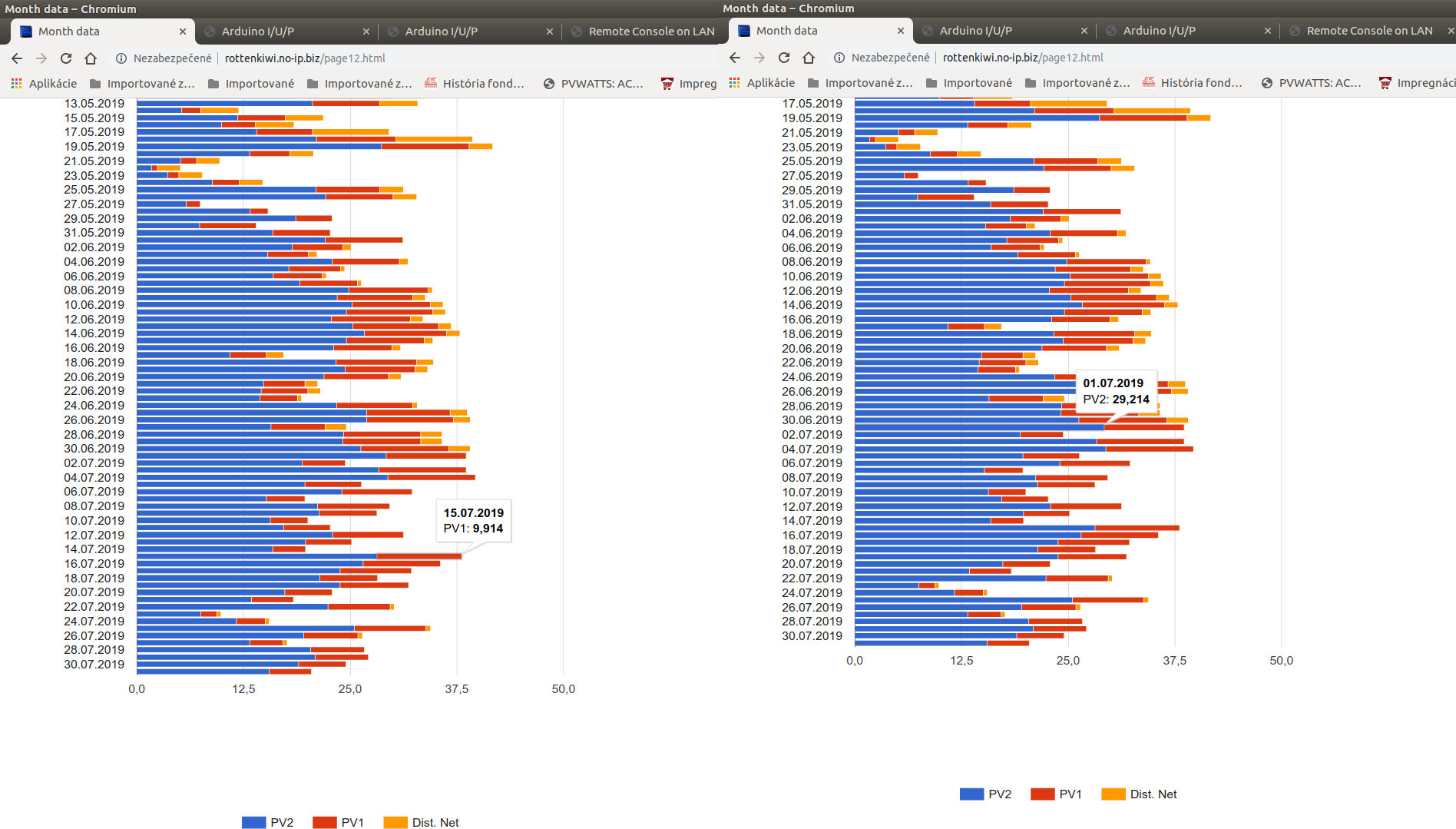The image size is (1456, 829).
Task: Go back using right window's back arrow
Action: coord(735,58)
